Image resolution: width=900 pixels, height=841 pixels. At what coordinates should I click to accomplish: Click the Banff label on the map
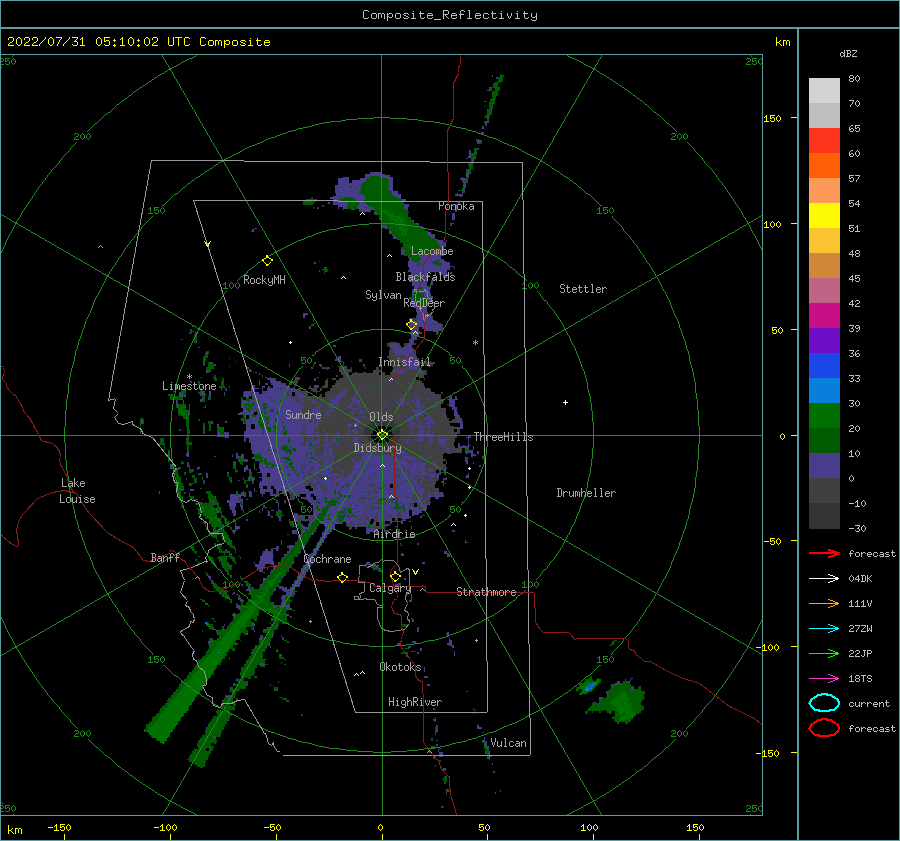coord(165,557)
